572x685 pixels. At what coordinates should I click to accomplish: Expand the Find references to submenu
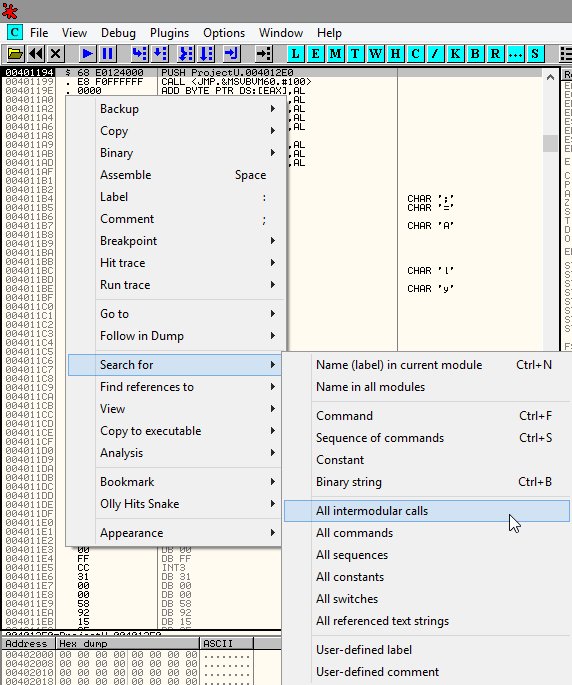click(x=176, y=387)
